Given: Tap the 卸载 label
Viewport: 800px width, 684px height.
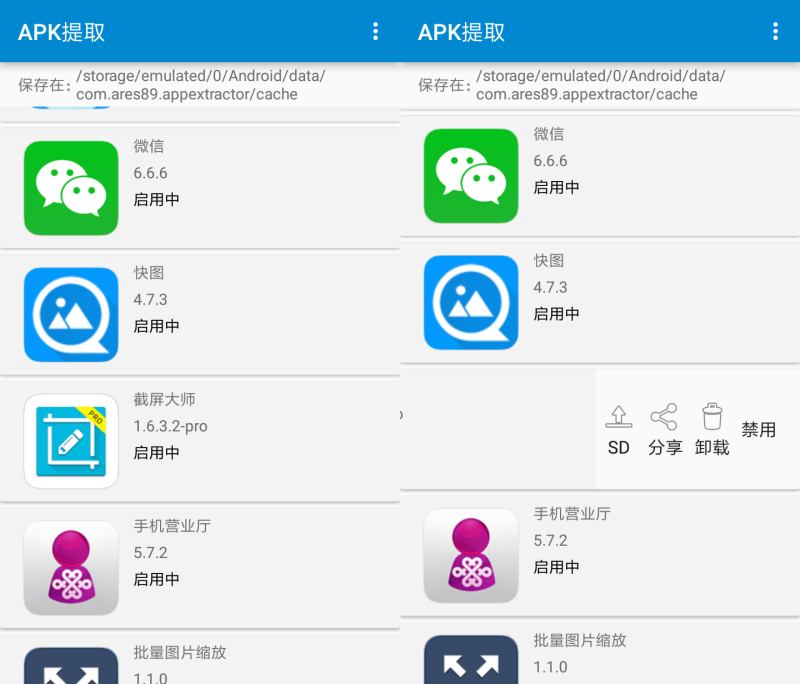Looking at the screenshot, I should [712, 447].
